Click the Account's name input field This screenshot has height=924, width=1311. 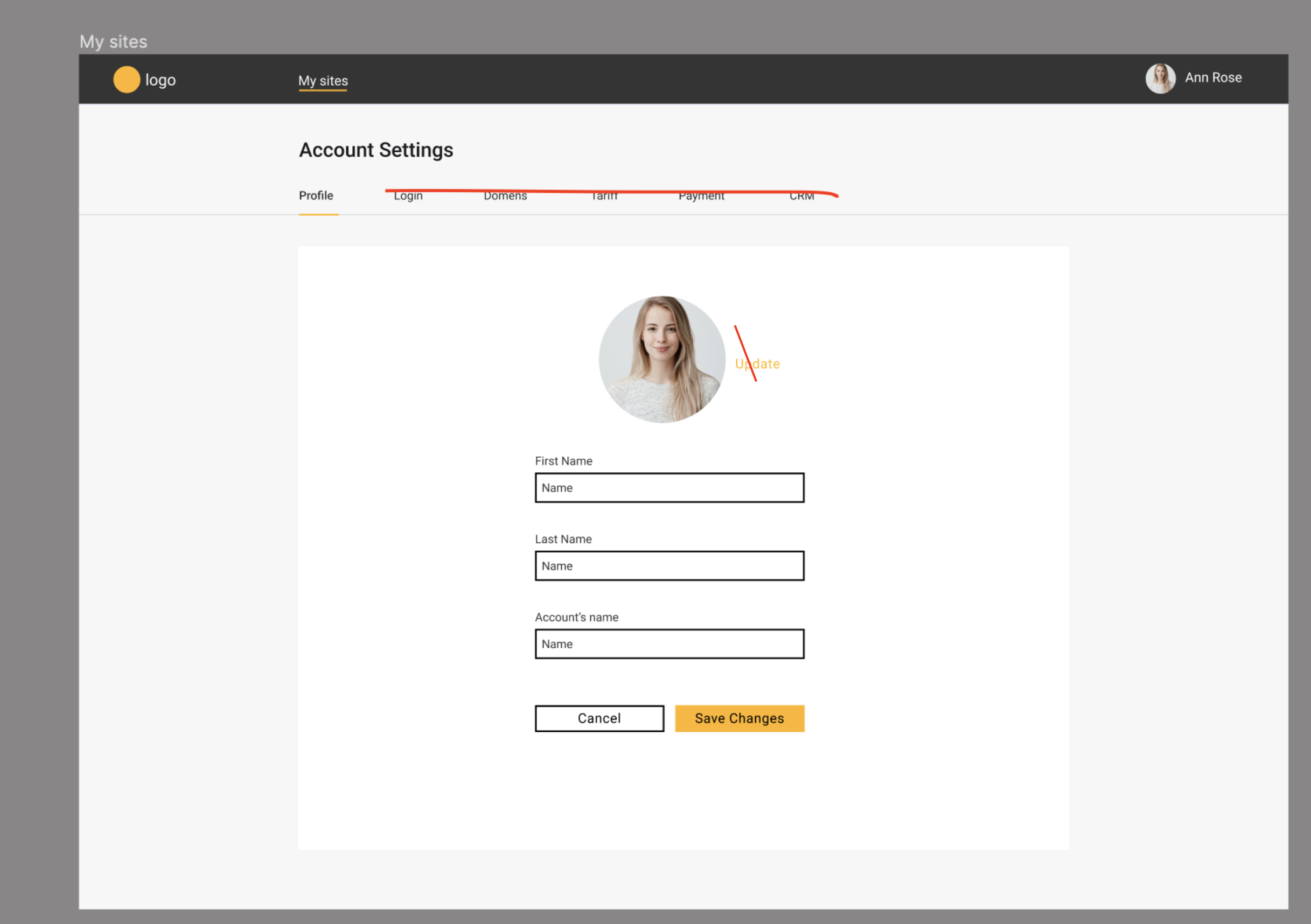click(x=669, y=644)
